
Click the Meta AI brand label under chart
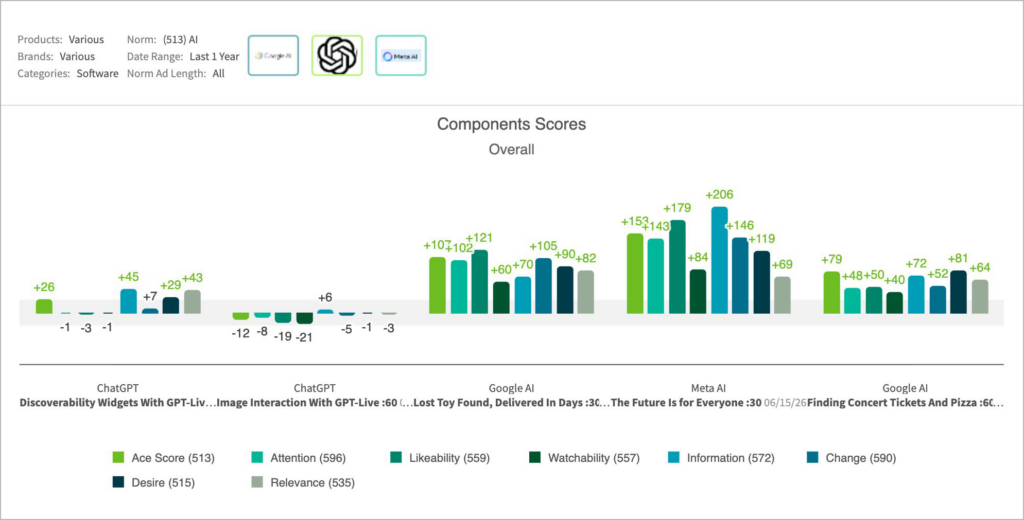[709, 388]
